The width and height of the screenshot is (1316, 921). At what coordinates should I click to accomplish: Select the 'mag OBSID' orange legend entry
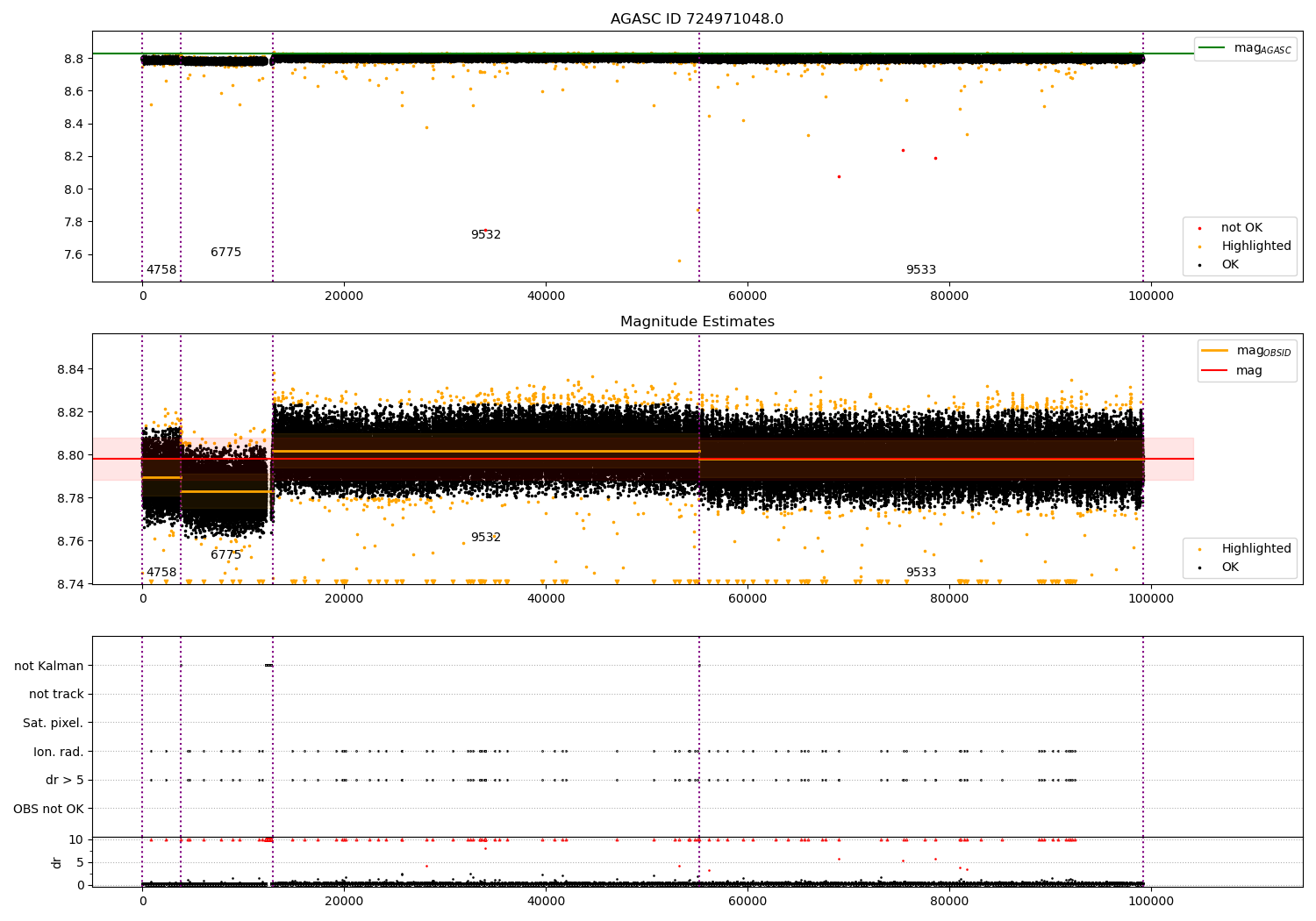tap(1245, 351)
